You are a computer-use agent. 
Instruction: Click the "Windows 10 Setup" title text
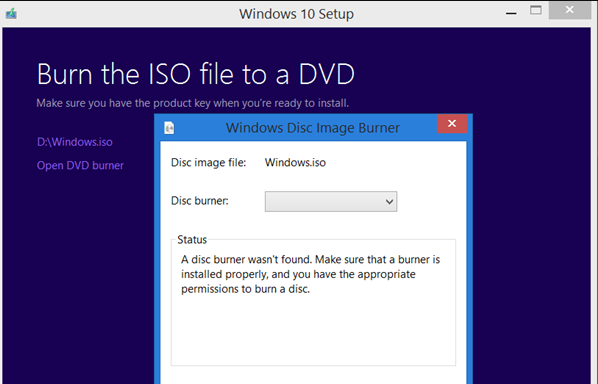[x=296, y=14]
